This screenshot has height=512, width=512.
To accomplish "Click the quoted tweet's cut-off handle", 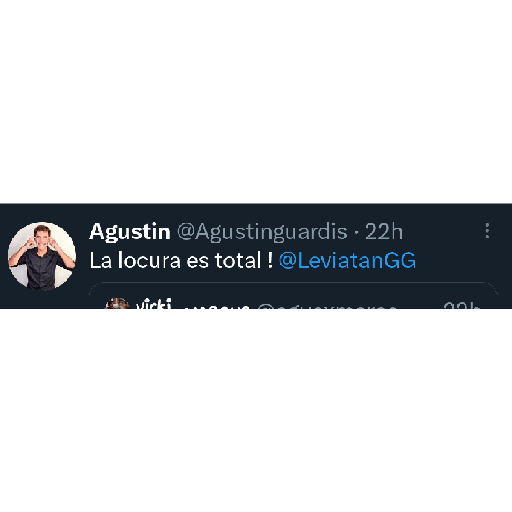I will click(x=327, y=306).
